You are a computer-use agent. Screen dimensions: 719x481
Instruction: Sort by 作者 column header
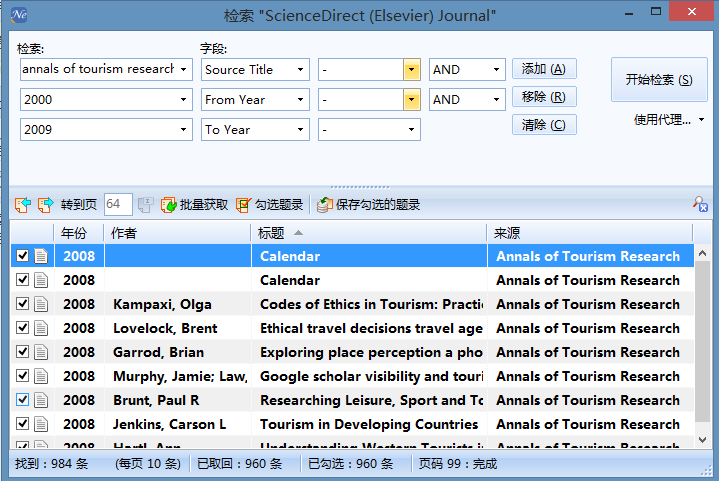pyautogui.click(x=177, y=233)
